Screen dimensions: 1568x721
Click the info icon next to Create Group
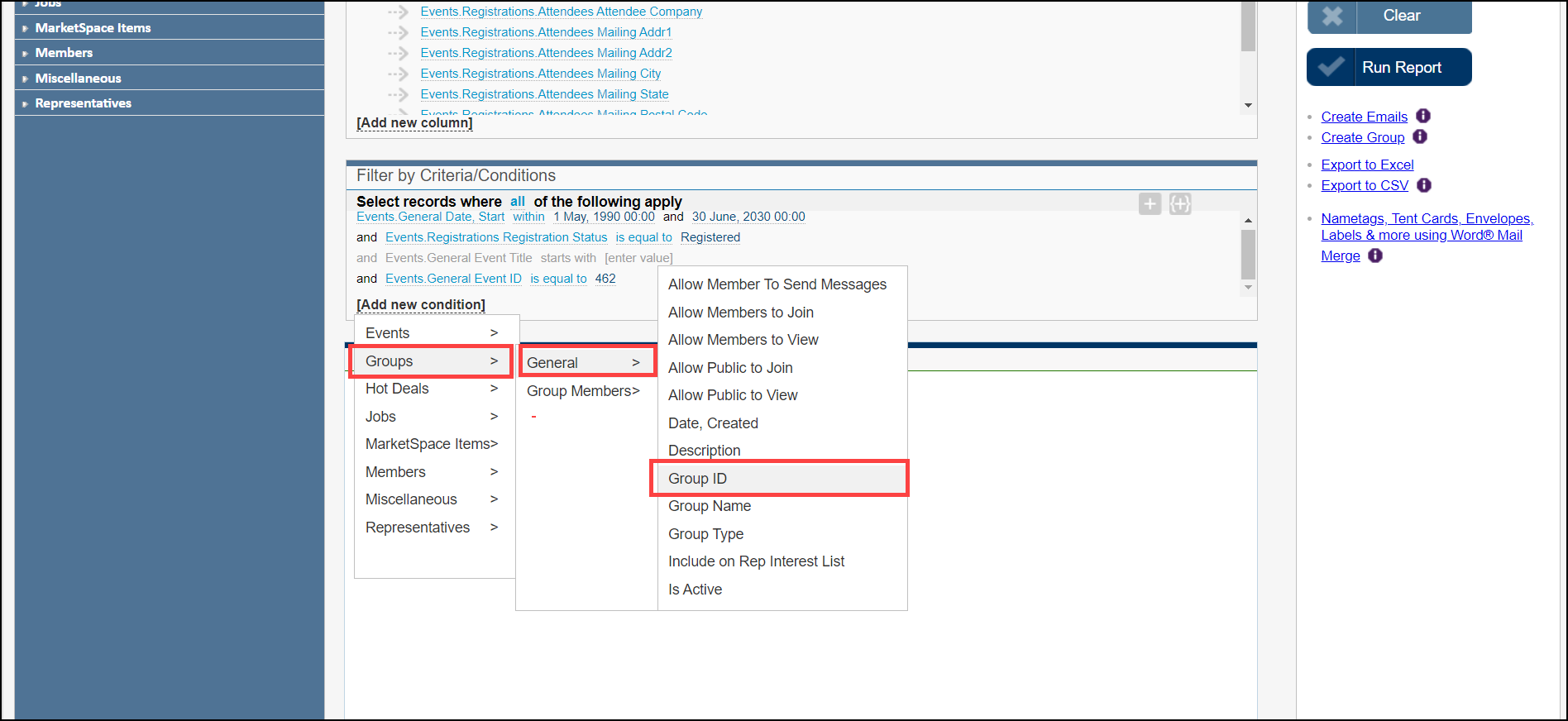tap(1420, 136)
